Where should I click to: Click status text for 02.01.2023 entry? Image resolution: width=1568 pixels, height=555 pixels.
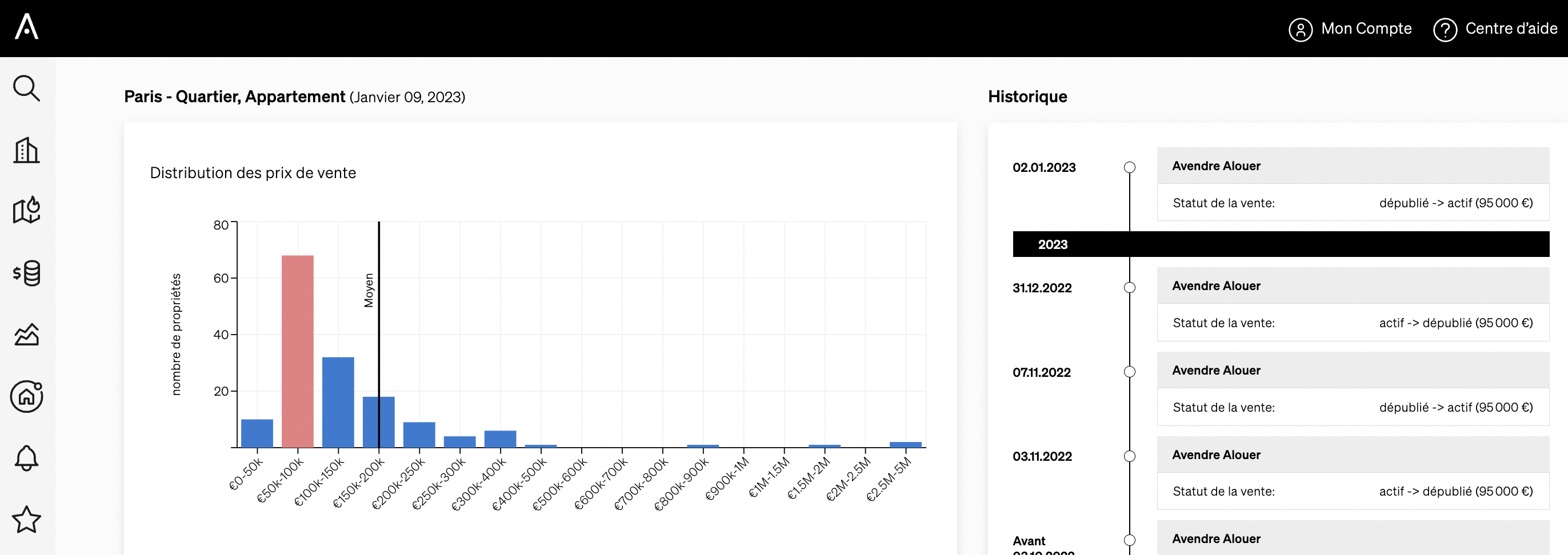pyautogui.click(x=1456, y=203)
